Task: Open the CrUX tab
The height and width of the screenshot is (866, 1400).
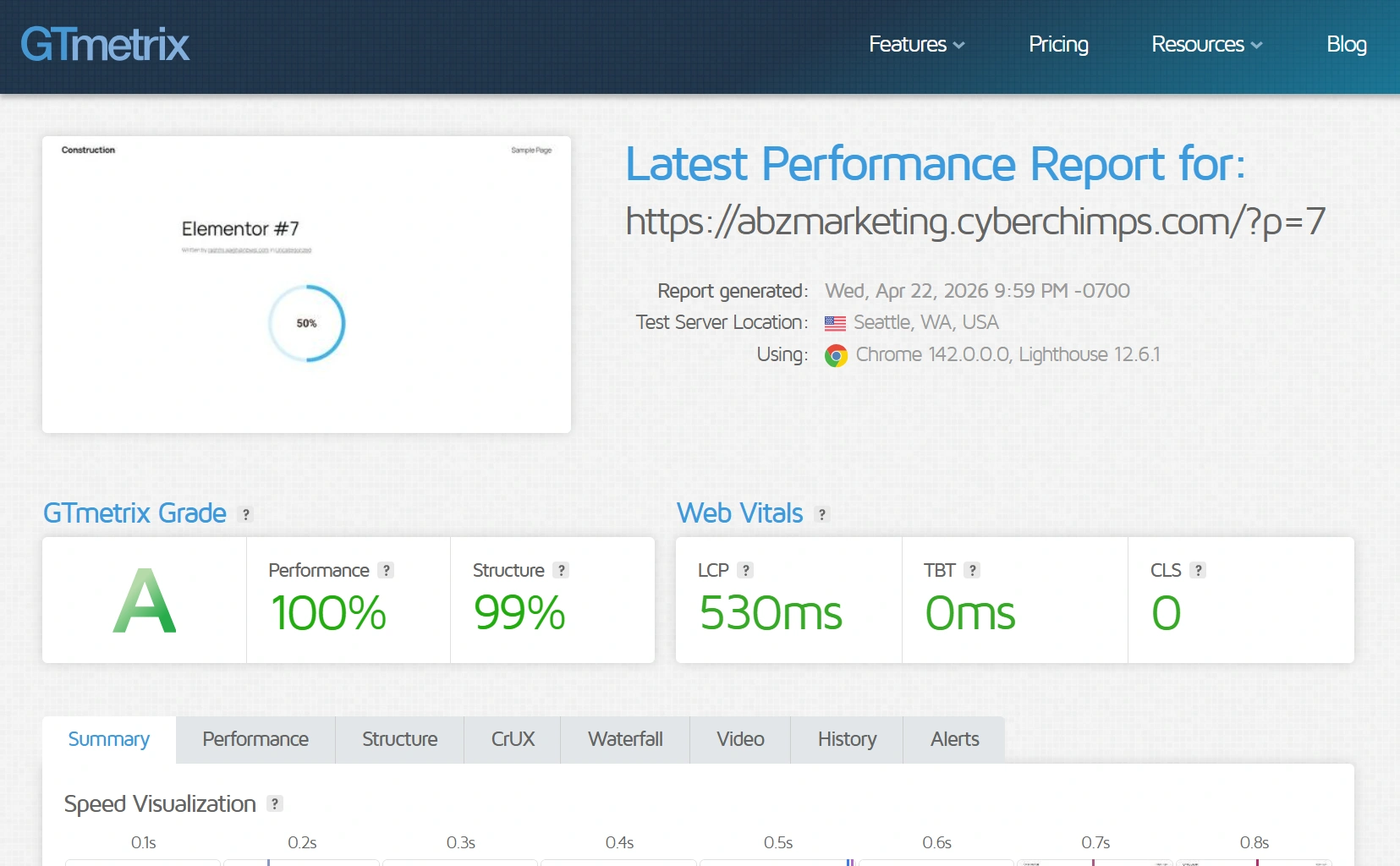Action: pyautogui.click(x=513, y=740)
